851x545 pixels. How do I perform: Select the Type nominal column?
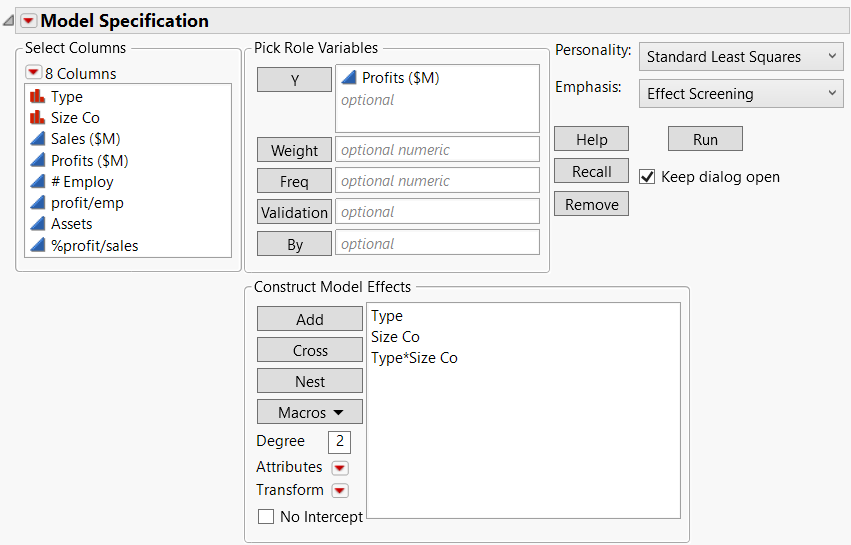pos(66,97)
